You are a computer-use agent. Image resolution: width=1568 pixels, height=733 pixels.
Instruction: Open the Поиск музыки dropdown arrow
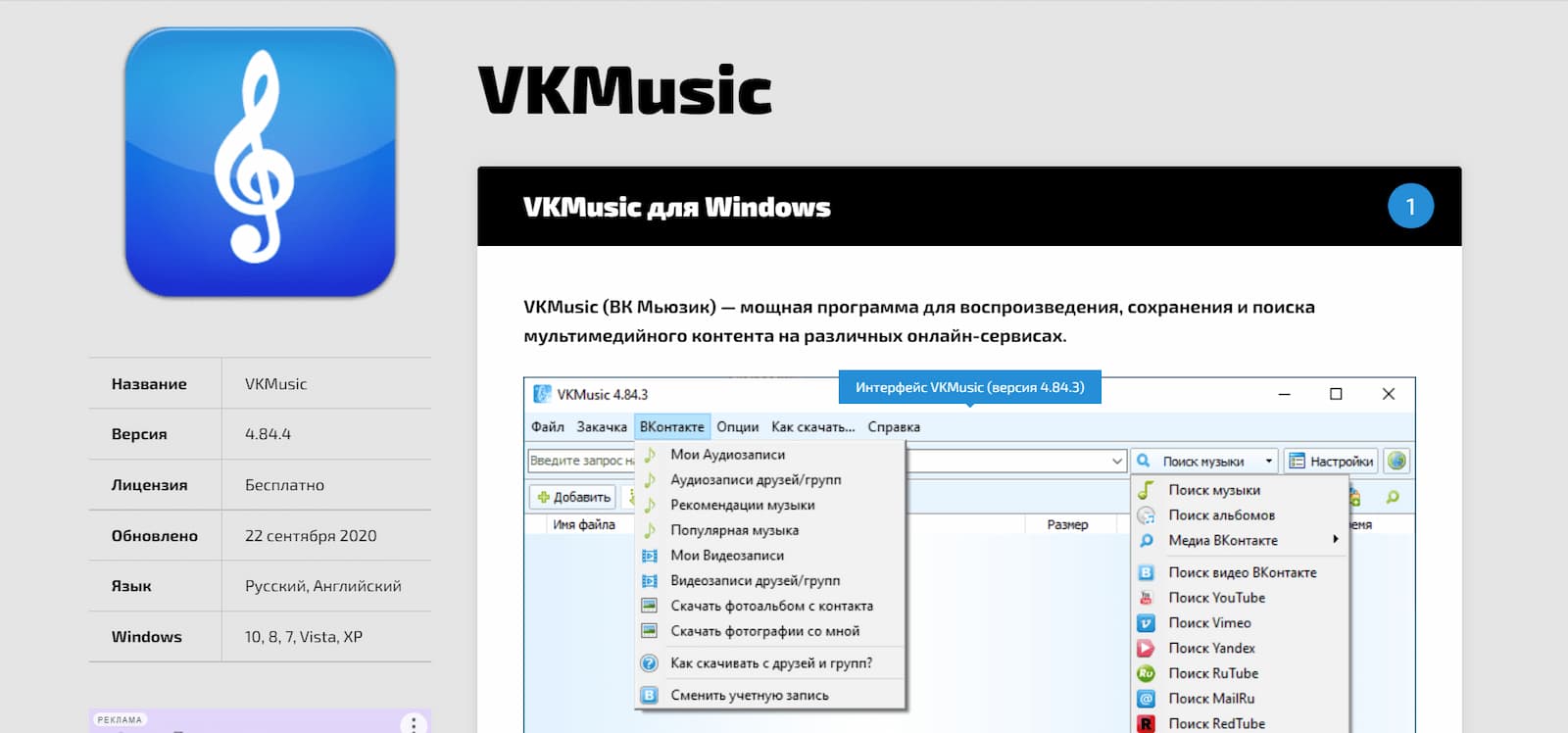[1268, 461]
